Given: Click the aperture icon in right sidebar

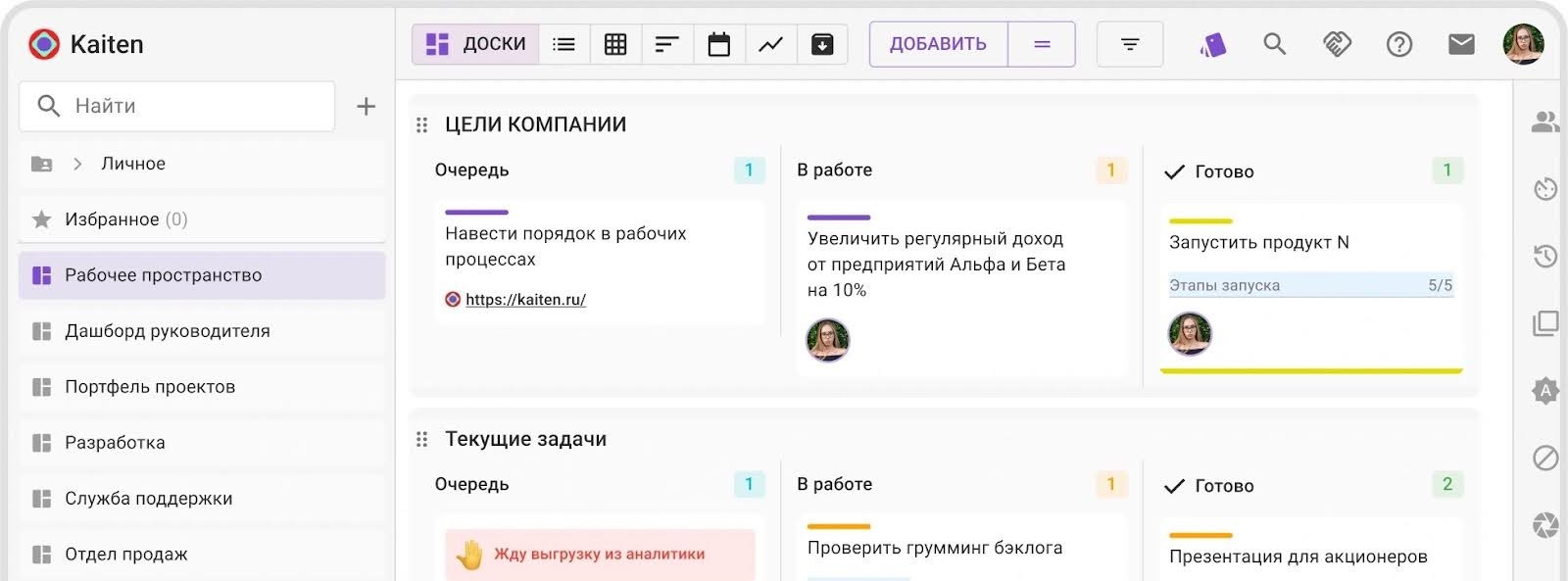Looking at the screenshot, I should [x=1545, y=525].
